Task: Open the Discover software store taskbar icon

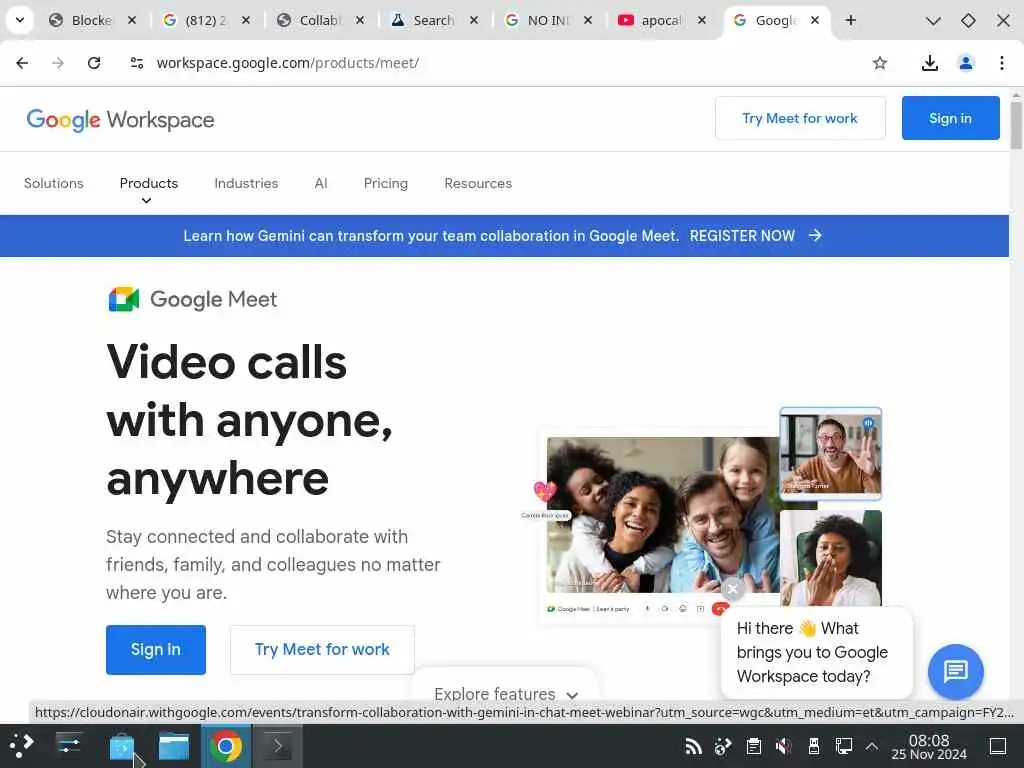Action: point(121,746)
